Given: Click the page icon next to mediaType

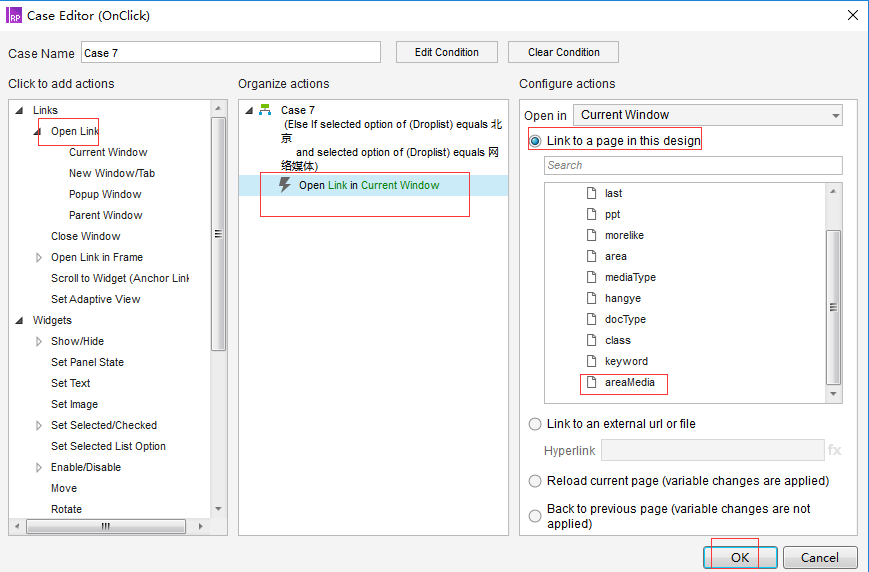Looking at the screenshot, I should pyautogui.click(x=591, y=277).
